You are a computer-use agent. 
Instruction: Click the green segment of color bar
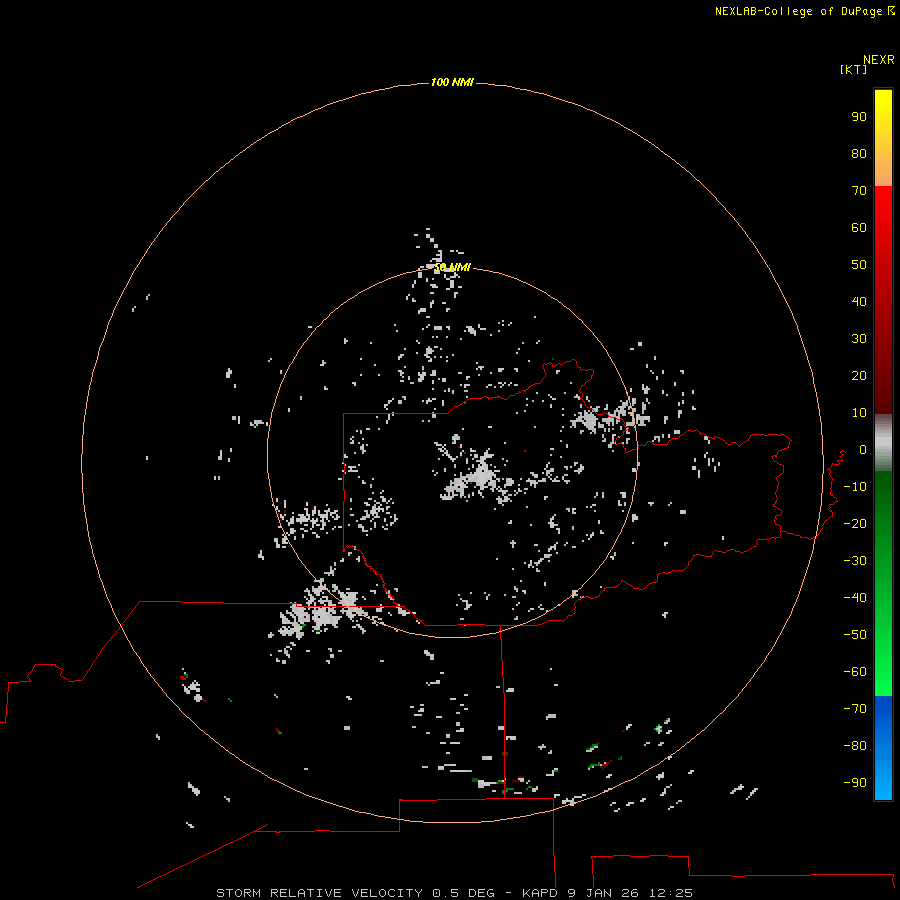pyautogui.click(x=883, y=583)
